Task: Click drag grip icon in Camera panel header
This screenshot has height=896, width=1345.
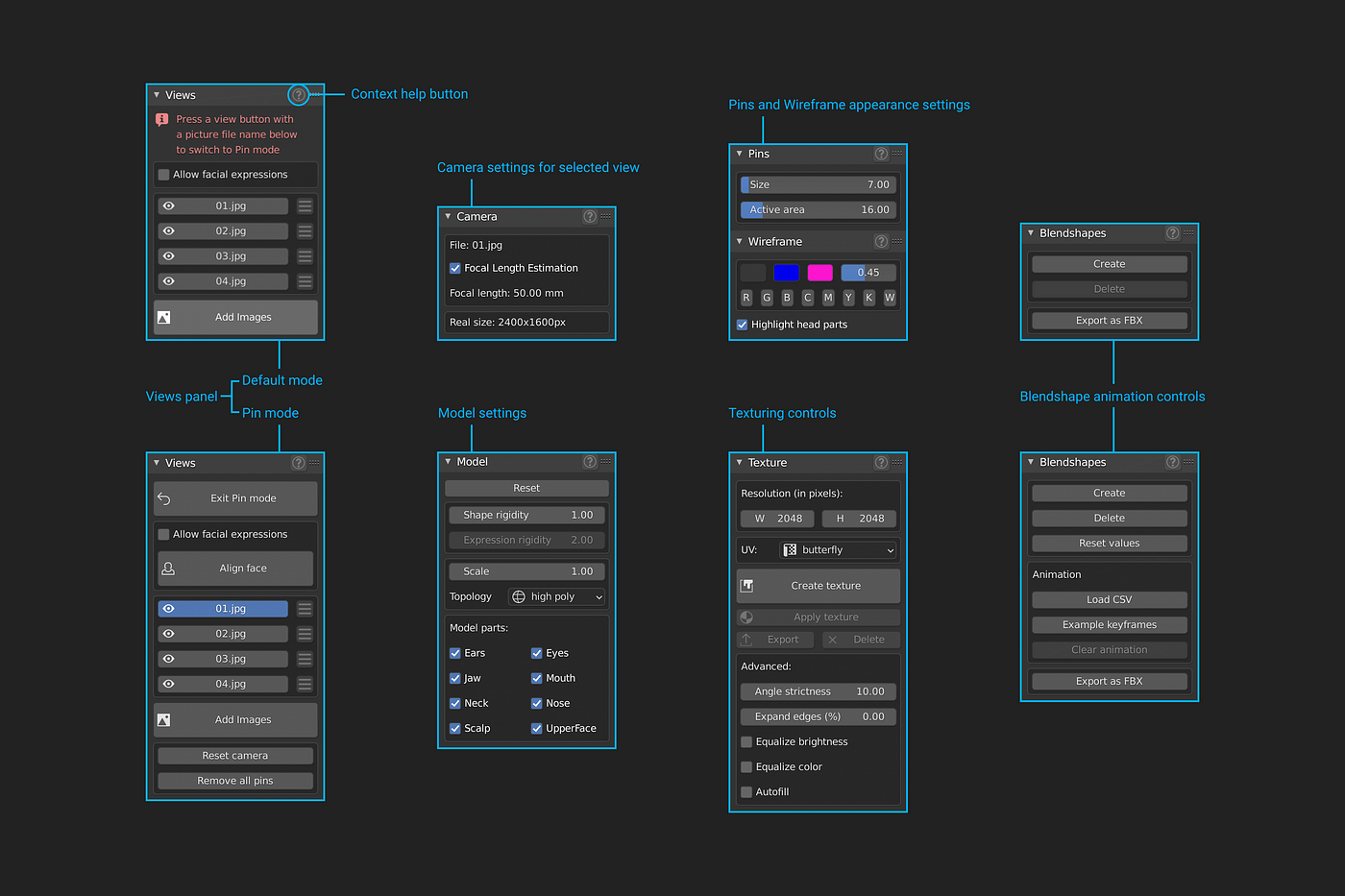Action: (605, 217)
